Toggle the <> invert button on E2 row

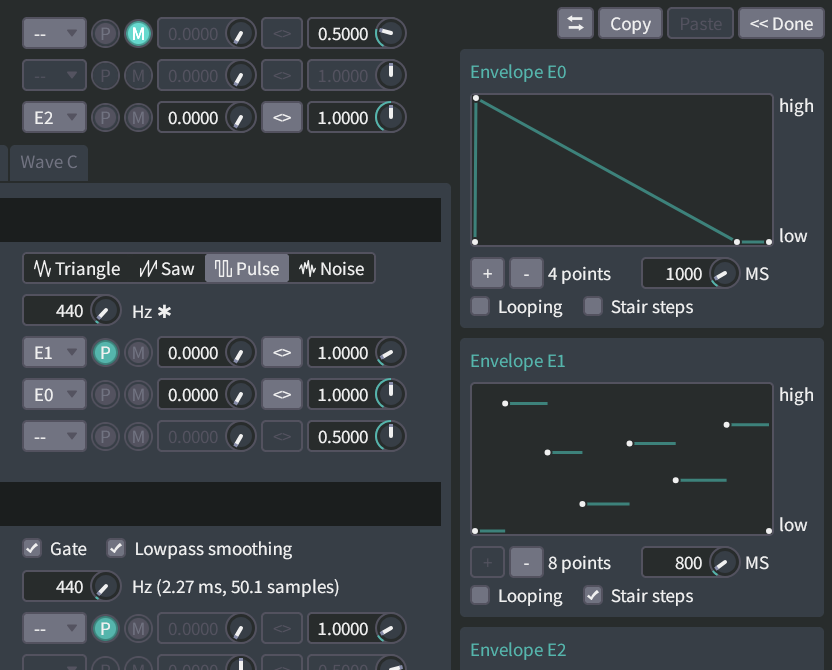(282, 118)
